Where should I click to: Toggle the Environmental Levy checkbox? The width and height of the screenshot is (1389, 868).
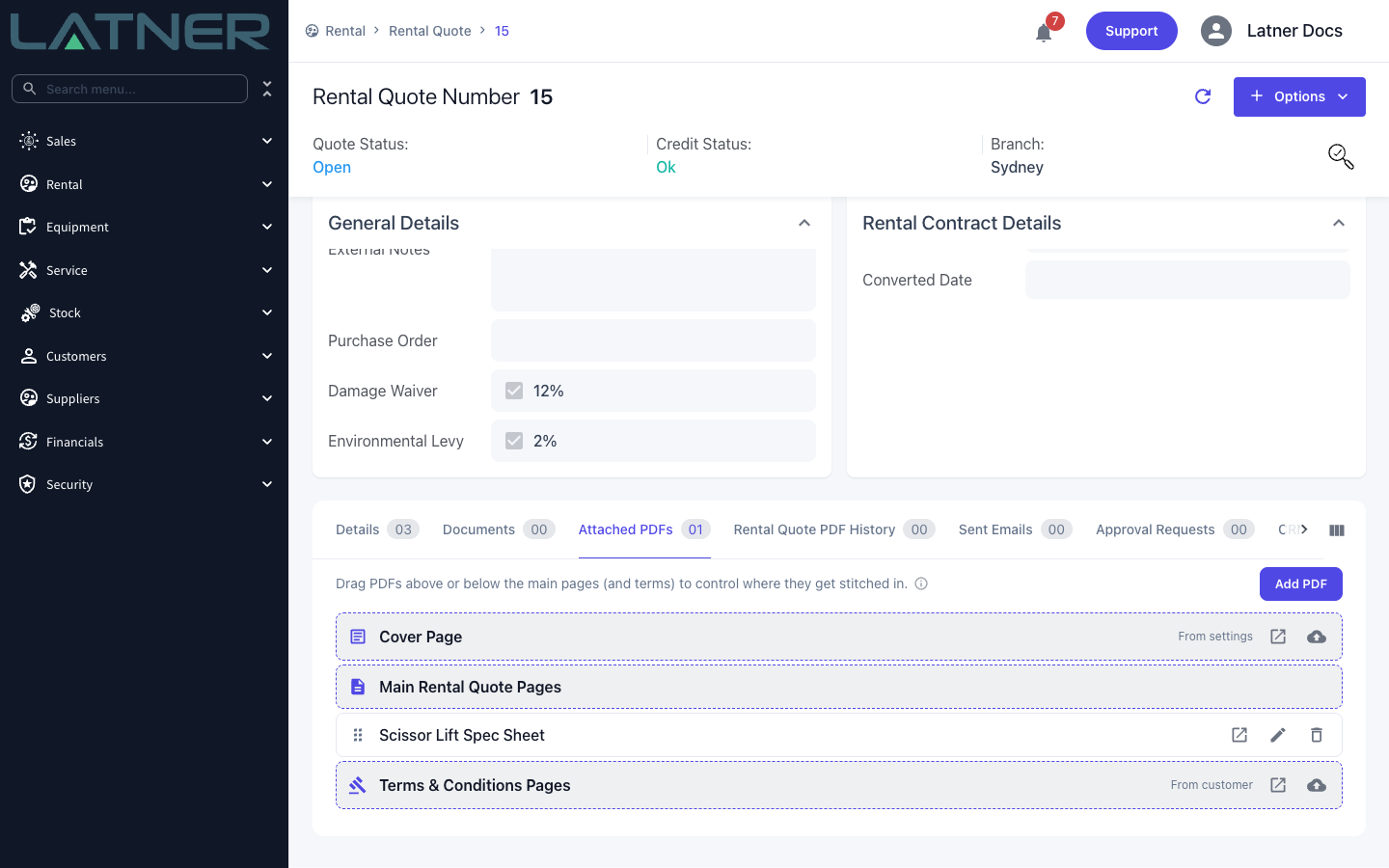514,441
